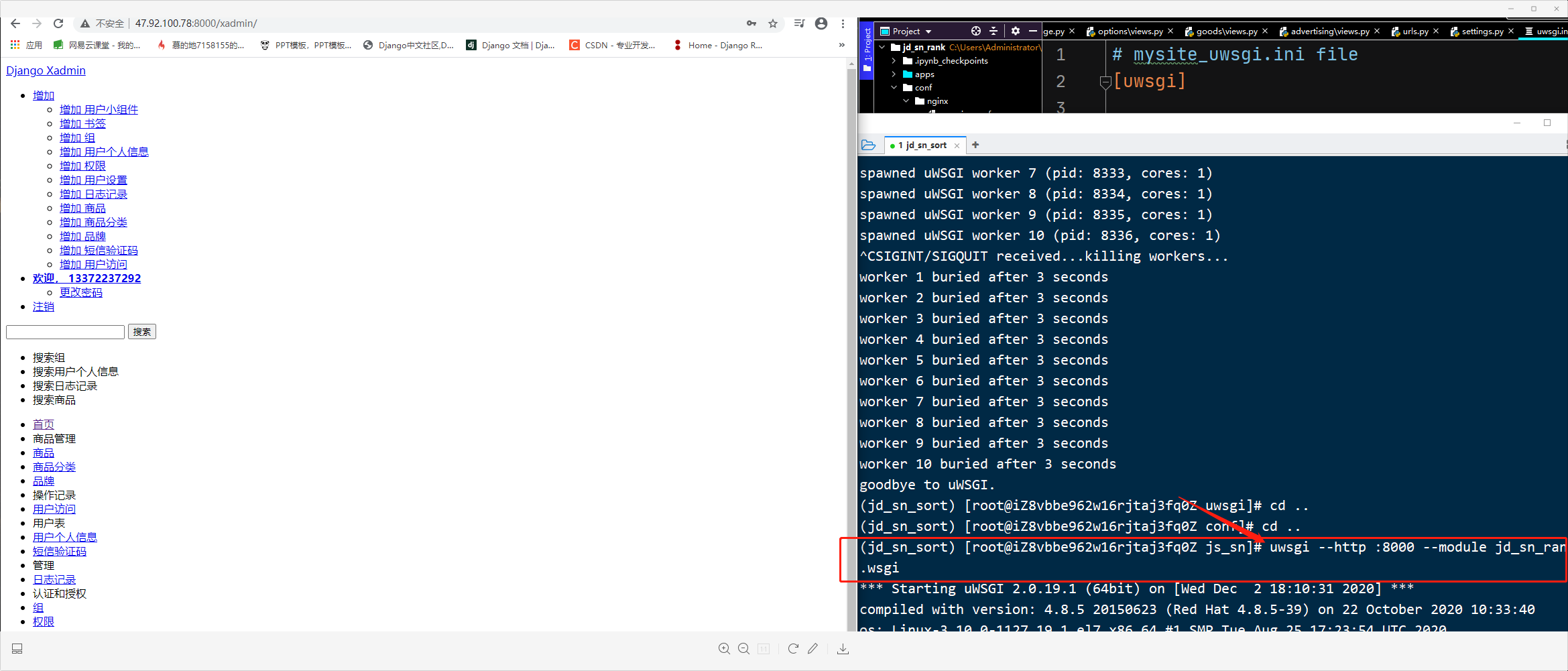The width and height of the screenshot is (1568, 671).
Task: Click the 搜索 search button
Action: pyautogui.click(x=141, y=332)
